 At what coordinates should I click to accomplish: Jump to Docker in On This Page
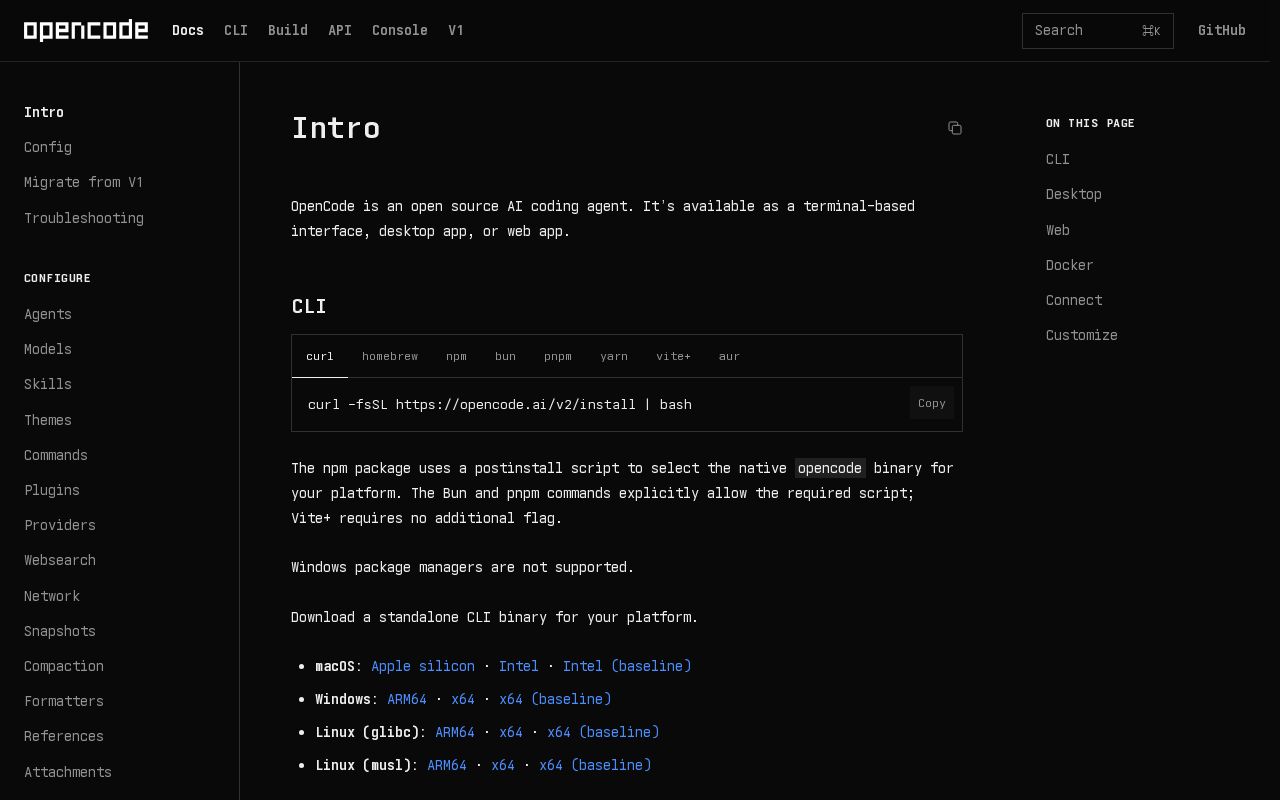click(1070, 265)
